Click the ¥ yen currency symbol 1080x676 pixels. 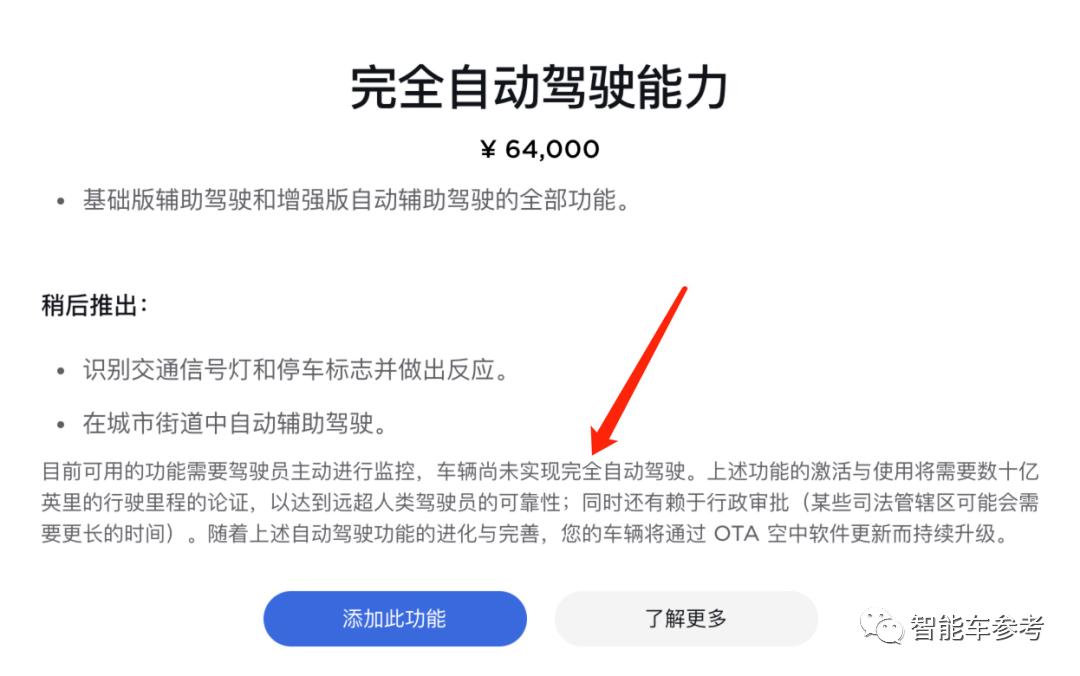pos(488,149)
